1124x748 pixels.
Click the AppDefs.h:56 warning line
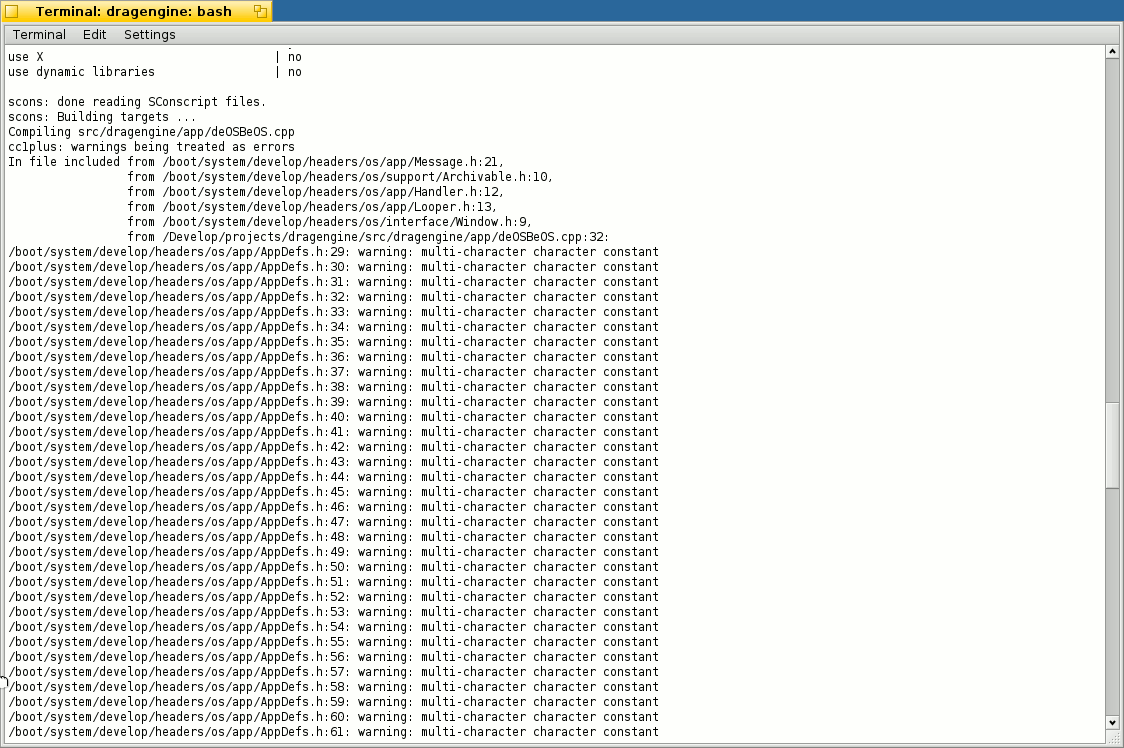pos(333,658)
